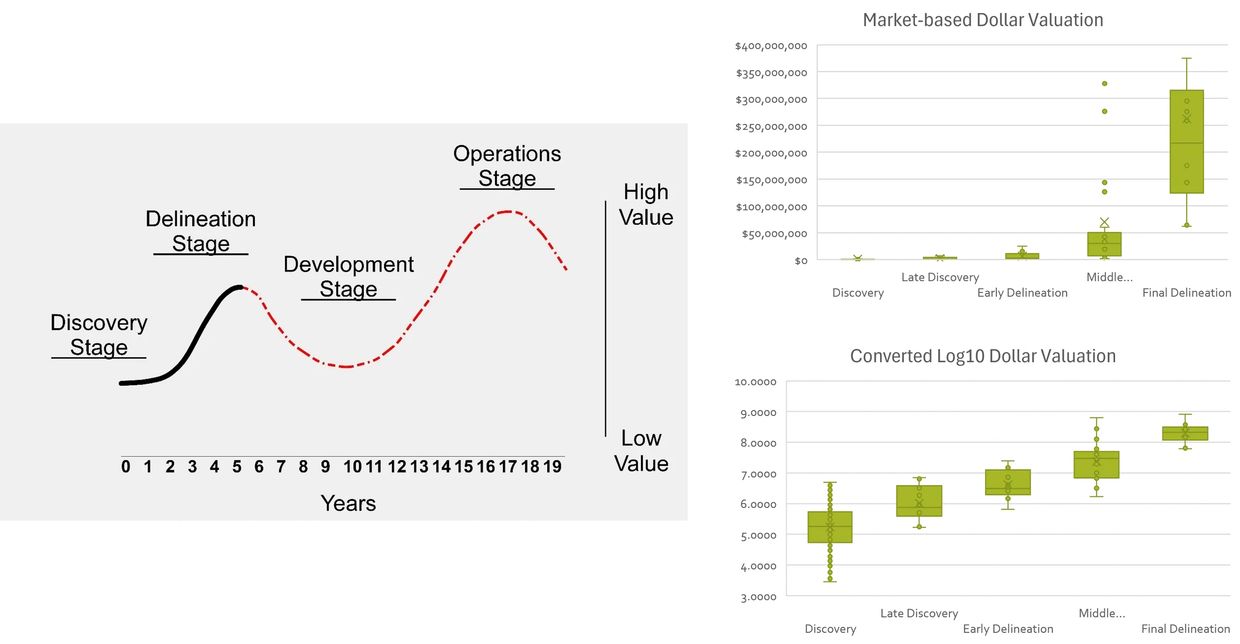Viewport: 1240px width, 644px height.
Task: Select the Discovery box in the Log10 chart
Action: tap(830, 527)
